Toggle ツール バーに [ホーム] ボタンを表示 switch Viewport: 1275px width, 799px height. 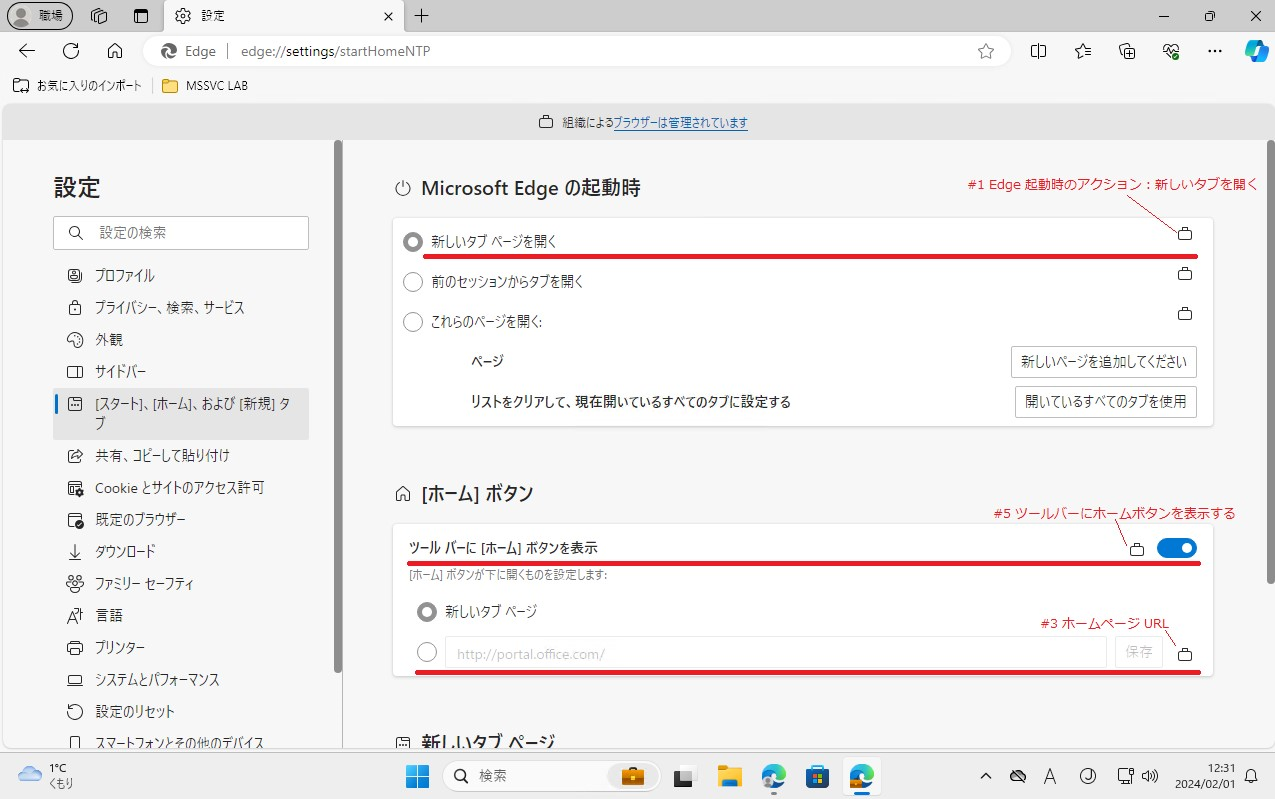tap(1177, 548)
